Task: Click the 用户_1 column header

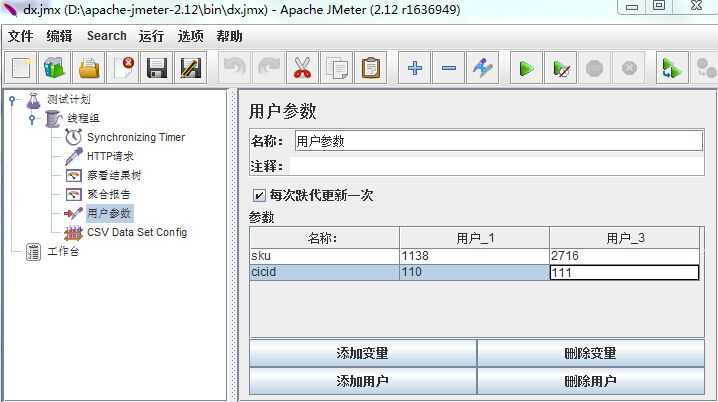Action: 474,238
